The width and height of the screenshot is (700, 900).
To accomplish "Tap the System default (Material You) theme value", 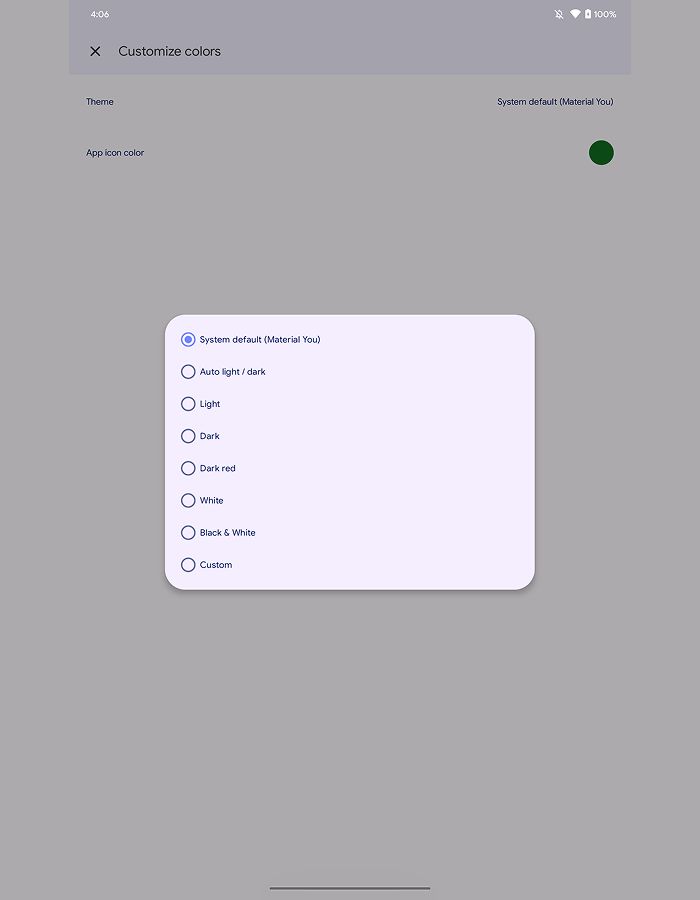I will click(x=555, y=102).
